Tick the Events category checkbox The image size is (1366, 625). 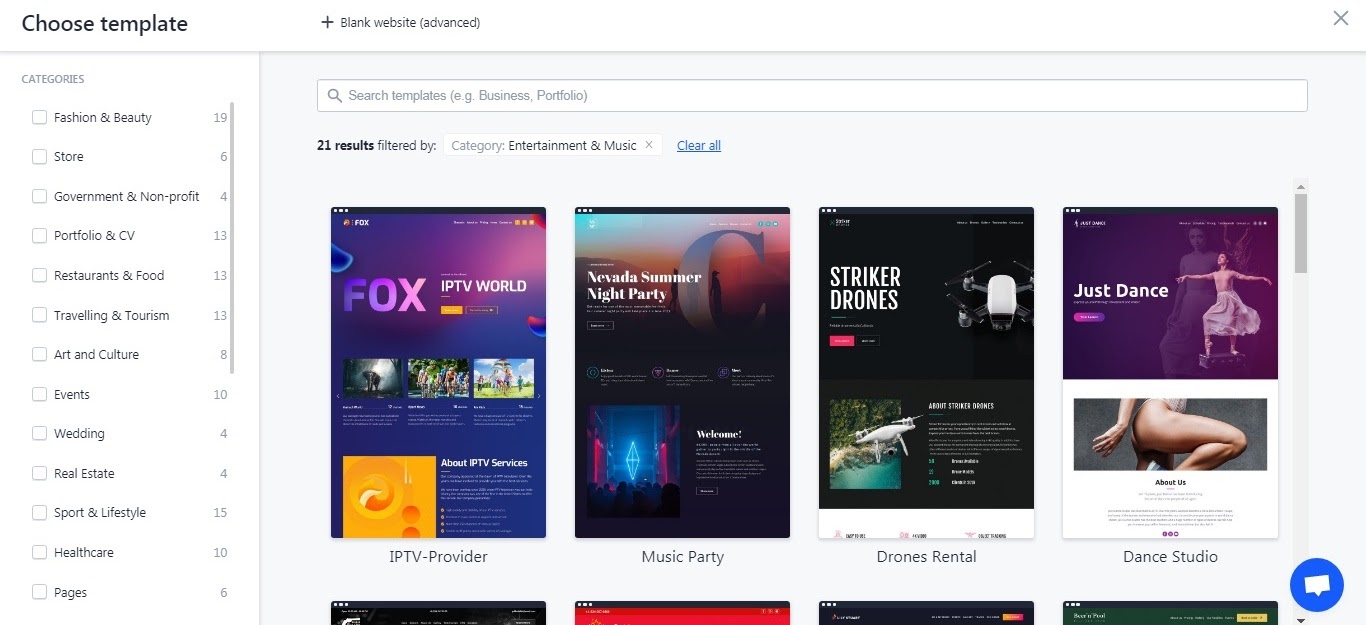click(40, 394)
